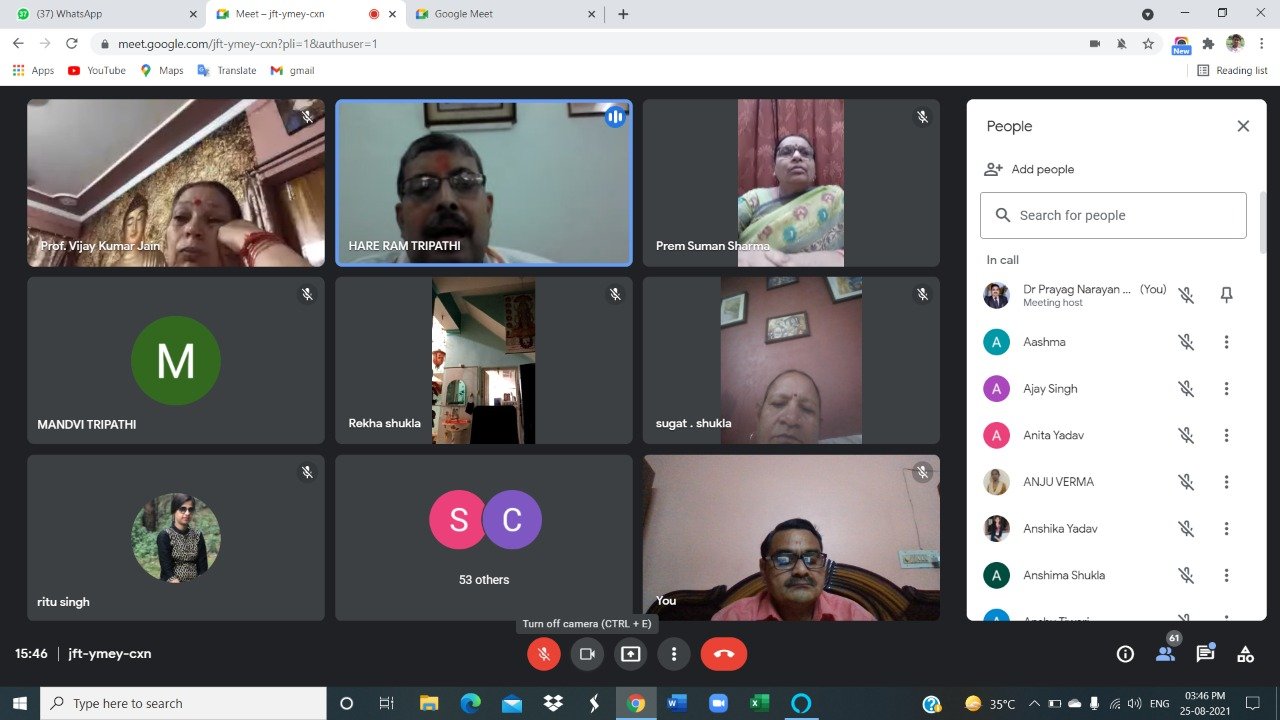The image size is (1280, 720).
Task: Open a new browser tab
Action: pos(623,14)
